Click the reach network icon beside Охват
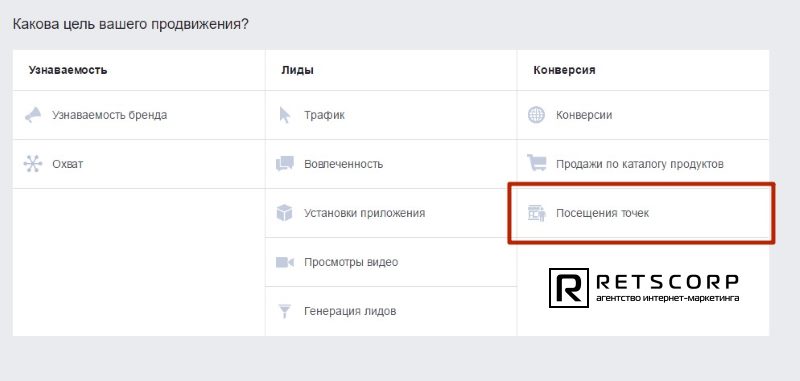Screen dimensions: 800x381 tap(33, 164)
